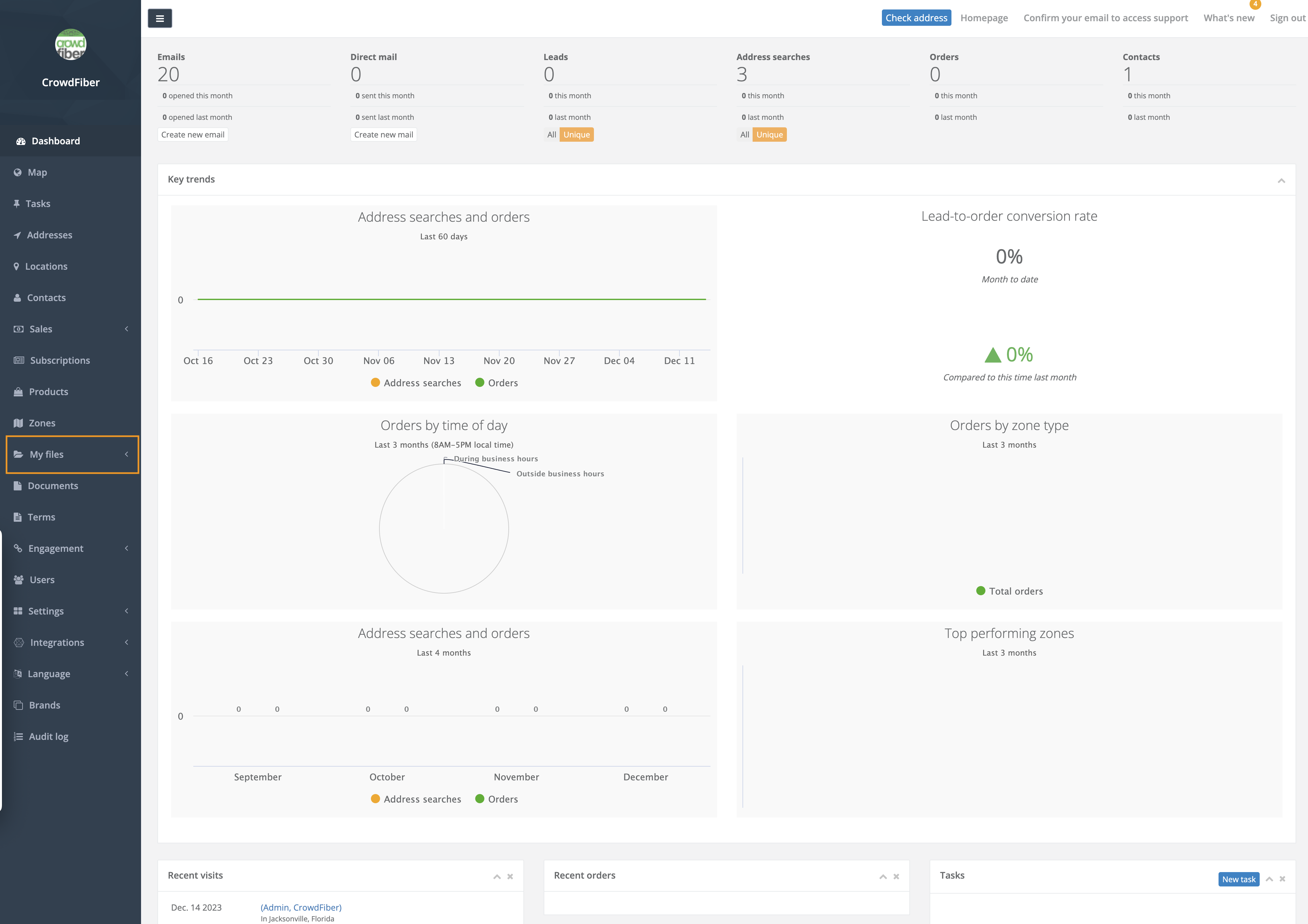Open the Subscriptions menu item
Viewport: 1308px width, 924px height.
tap(60, 360)
